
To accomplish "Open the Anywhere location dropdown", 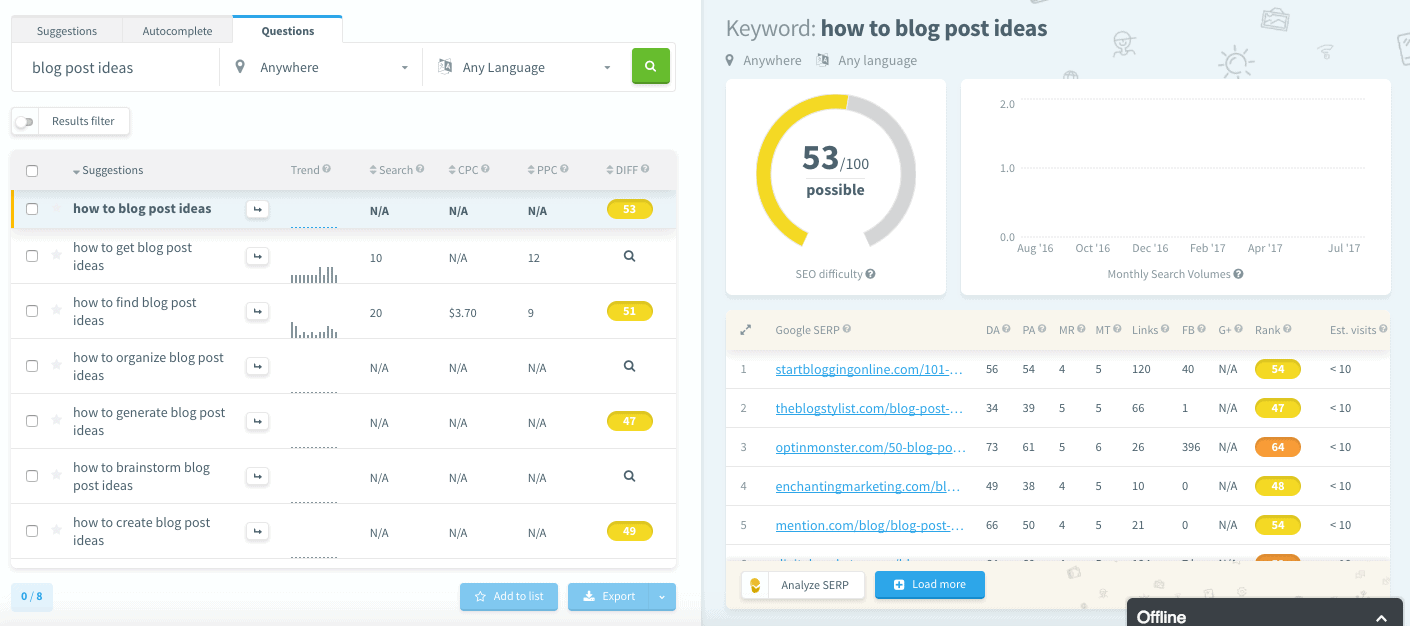I will [x=322, y=68].
